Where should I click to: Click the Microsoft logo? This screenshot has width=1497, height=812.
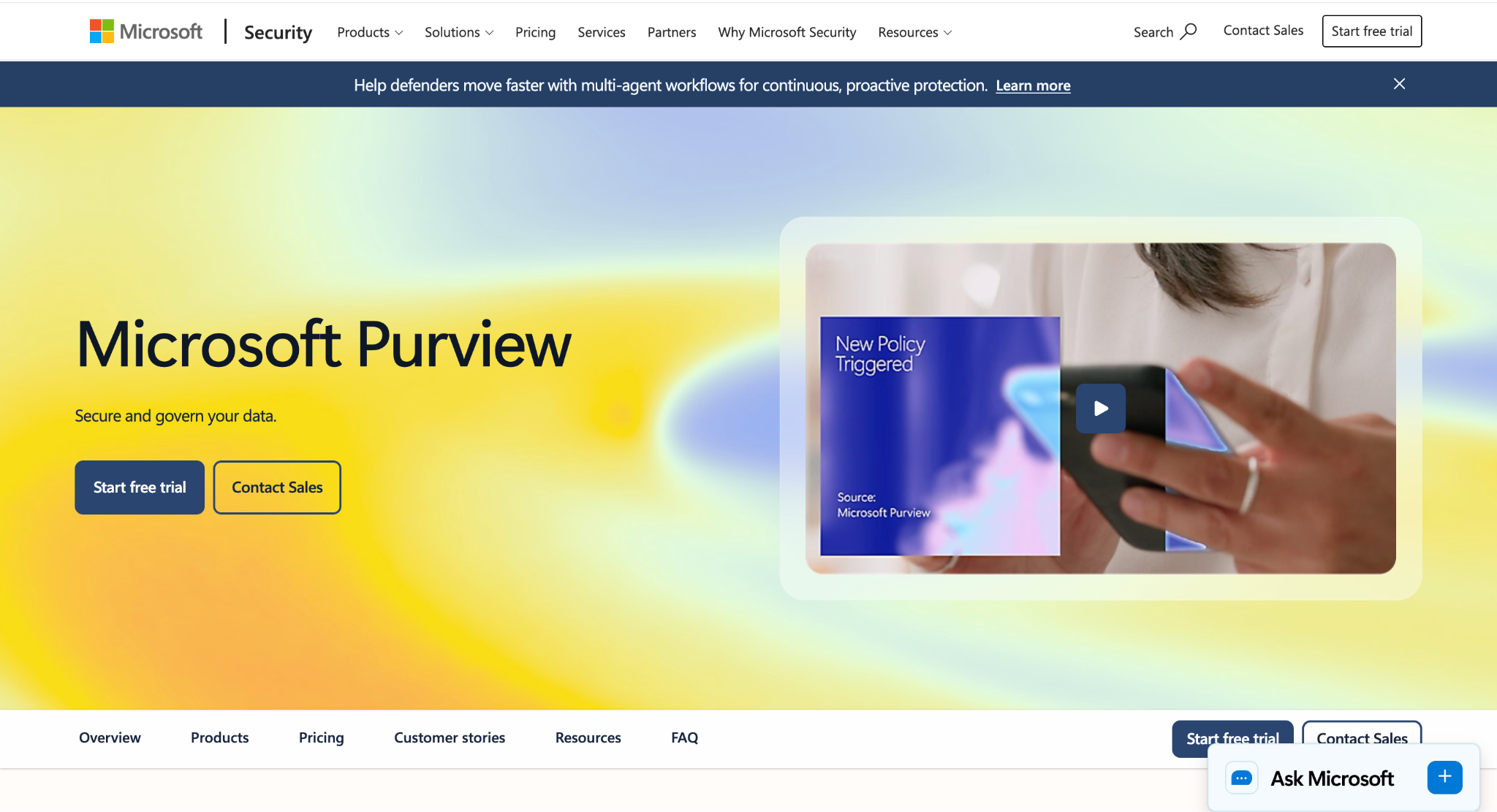coord(146,31)
